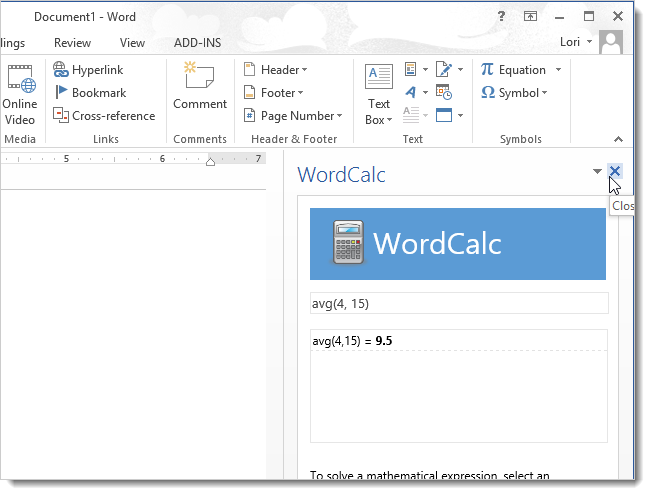Screen dimensions: 650x495
Task: Click the Signature Line icon
Action: click(444, 69)
